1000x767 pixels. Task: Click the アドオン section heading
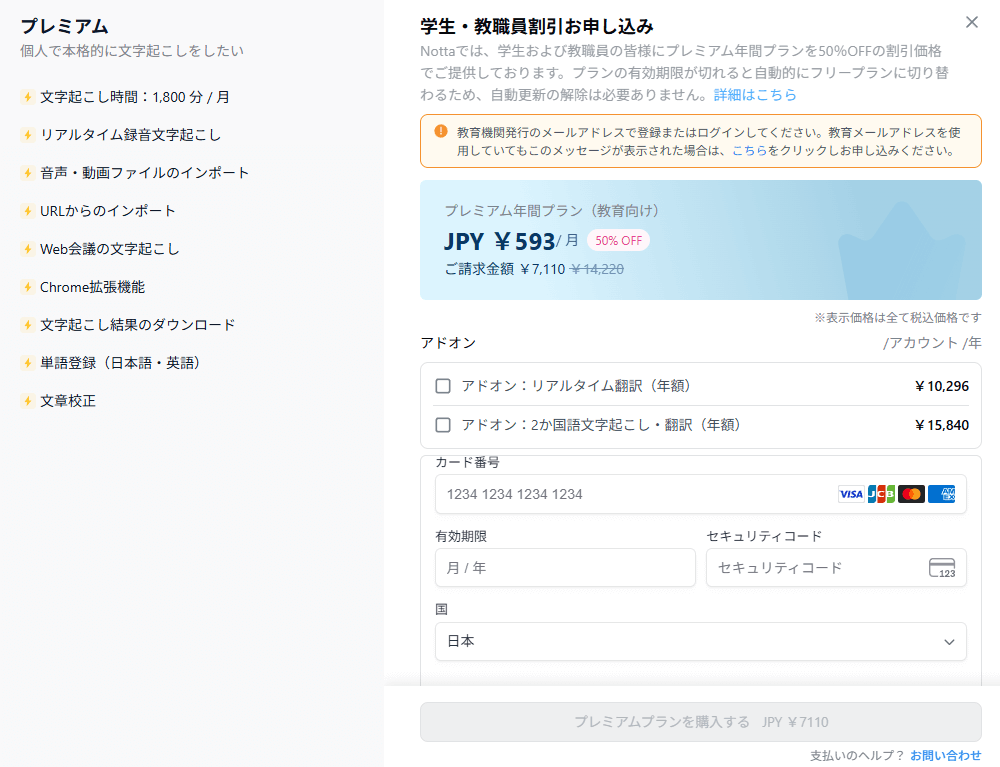448,343
